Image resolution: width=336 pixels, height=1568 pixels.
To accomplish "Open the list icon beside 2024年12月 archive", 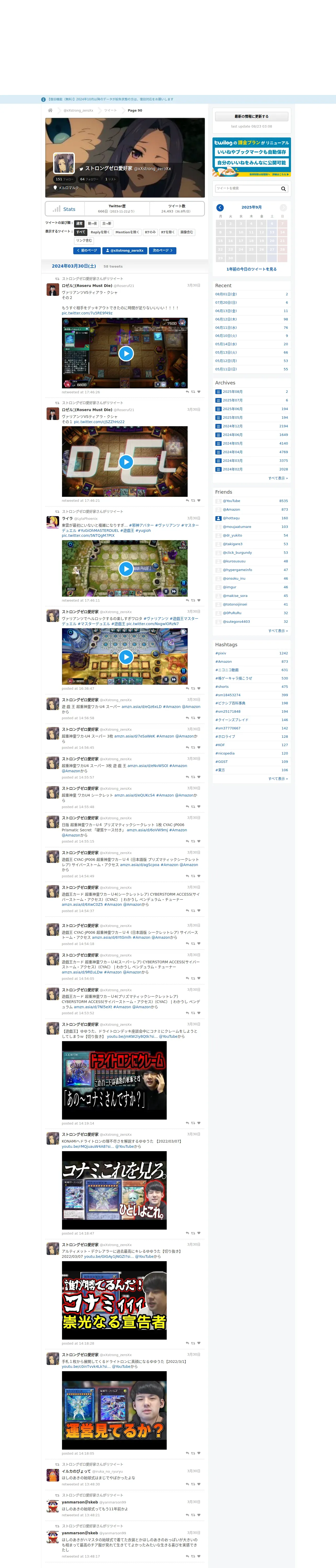I will [x=218, y=426].
